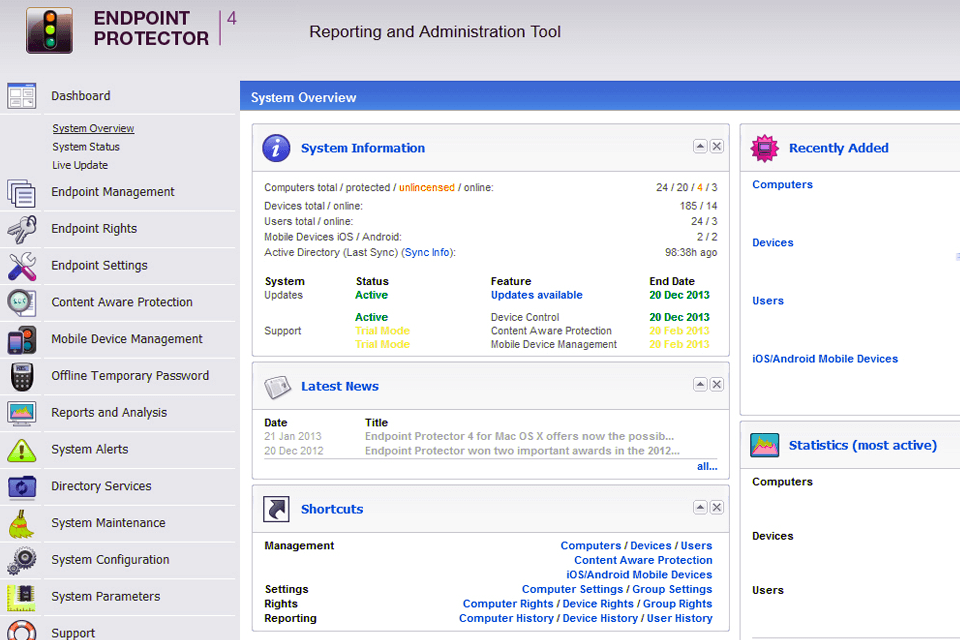Screen dimensions: 960x640
Task: Open Content Aware Protection menu label
Action: (x=122, y=303)
